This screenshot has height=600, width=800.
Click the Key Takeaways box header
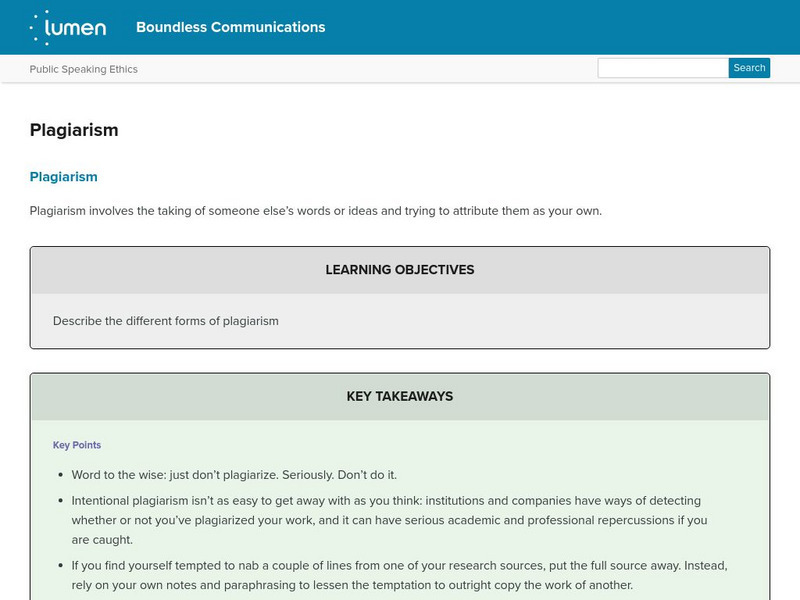coord(400,396)
